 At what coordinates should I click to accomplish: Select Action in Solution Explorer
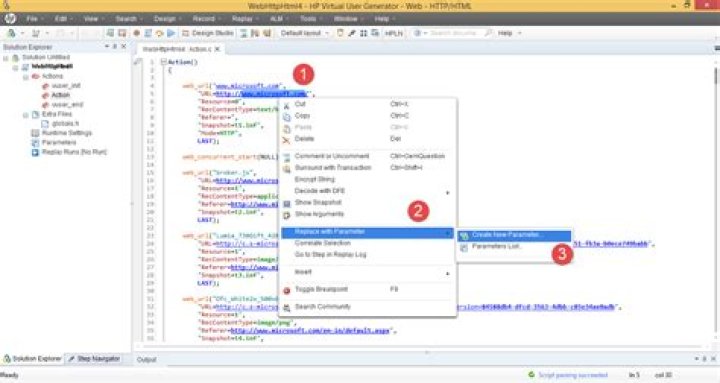coord(61,95)
